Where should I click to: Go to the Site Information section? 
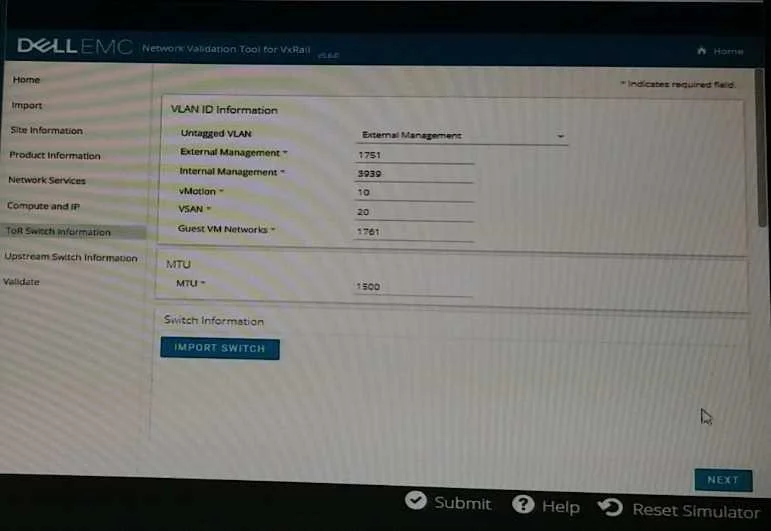pos(47,130)
